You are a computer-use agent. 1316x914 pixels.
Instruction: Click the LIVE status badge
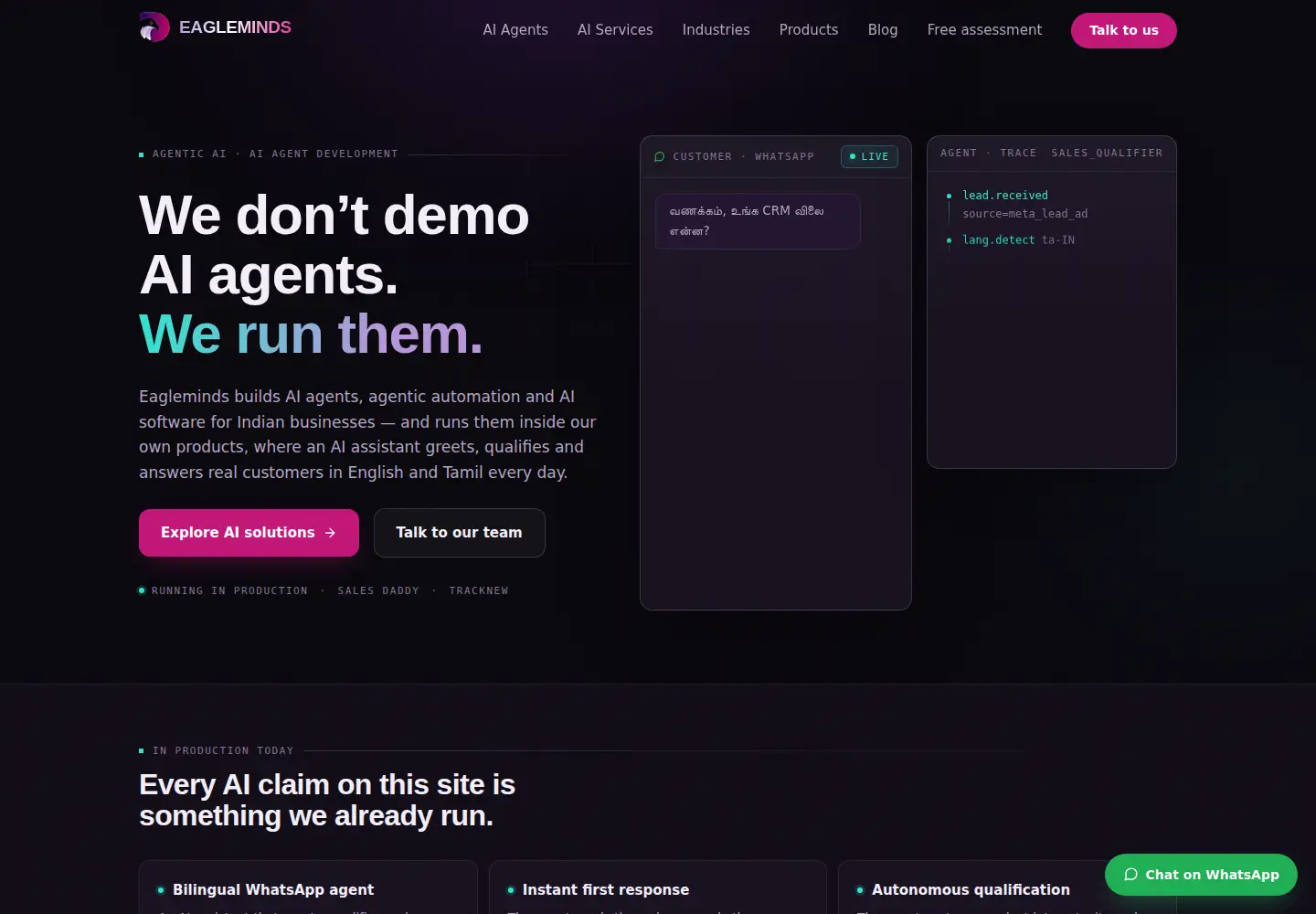coord(869,156)
